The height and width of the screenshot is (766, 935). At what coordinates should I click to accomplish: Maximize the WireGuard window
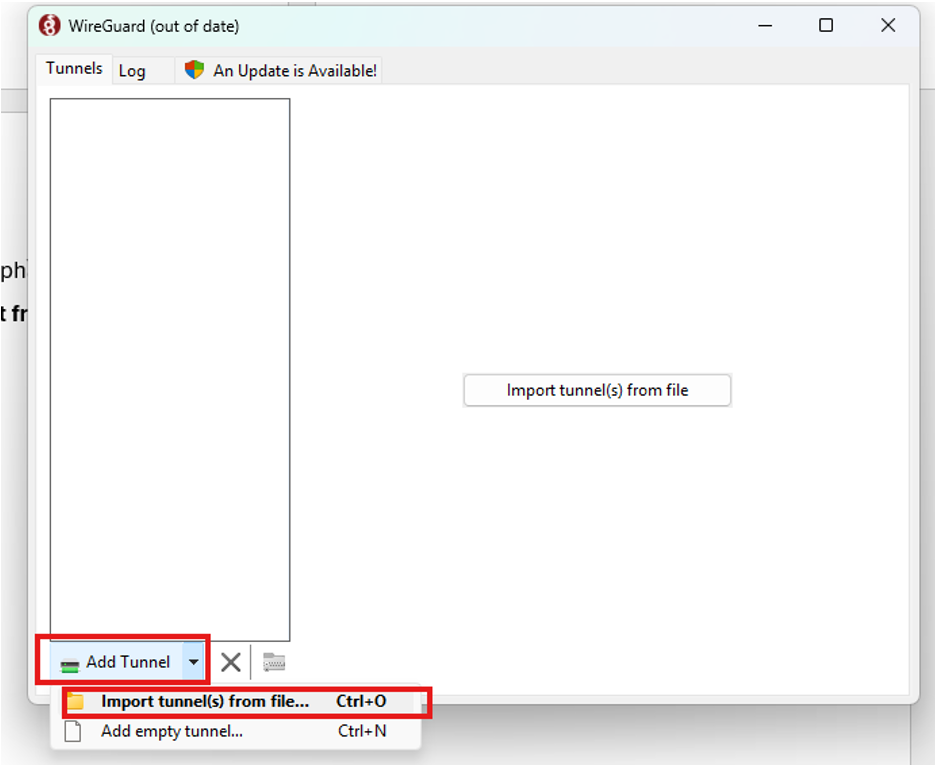[826, 26]
